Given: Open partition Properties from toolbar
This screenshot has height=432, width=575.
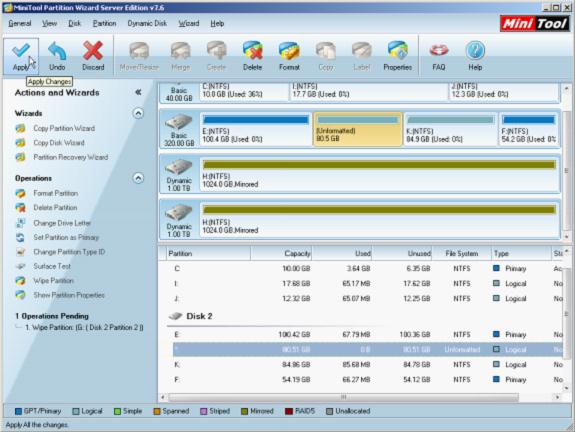Looking at the screenshot, I should pyautogui.click(x=398, y=56).
